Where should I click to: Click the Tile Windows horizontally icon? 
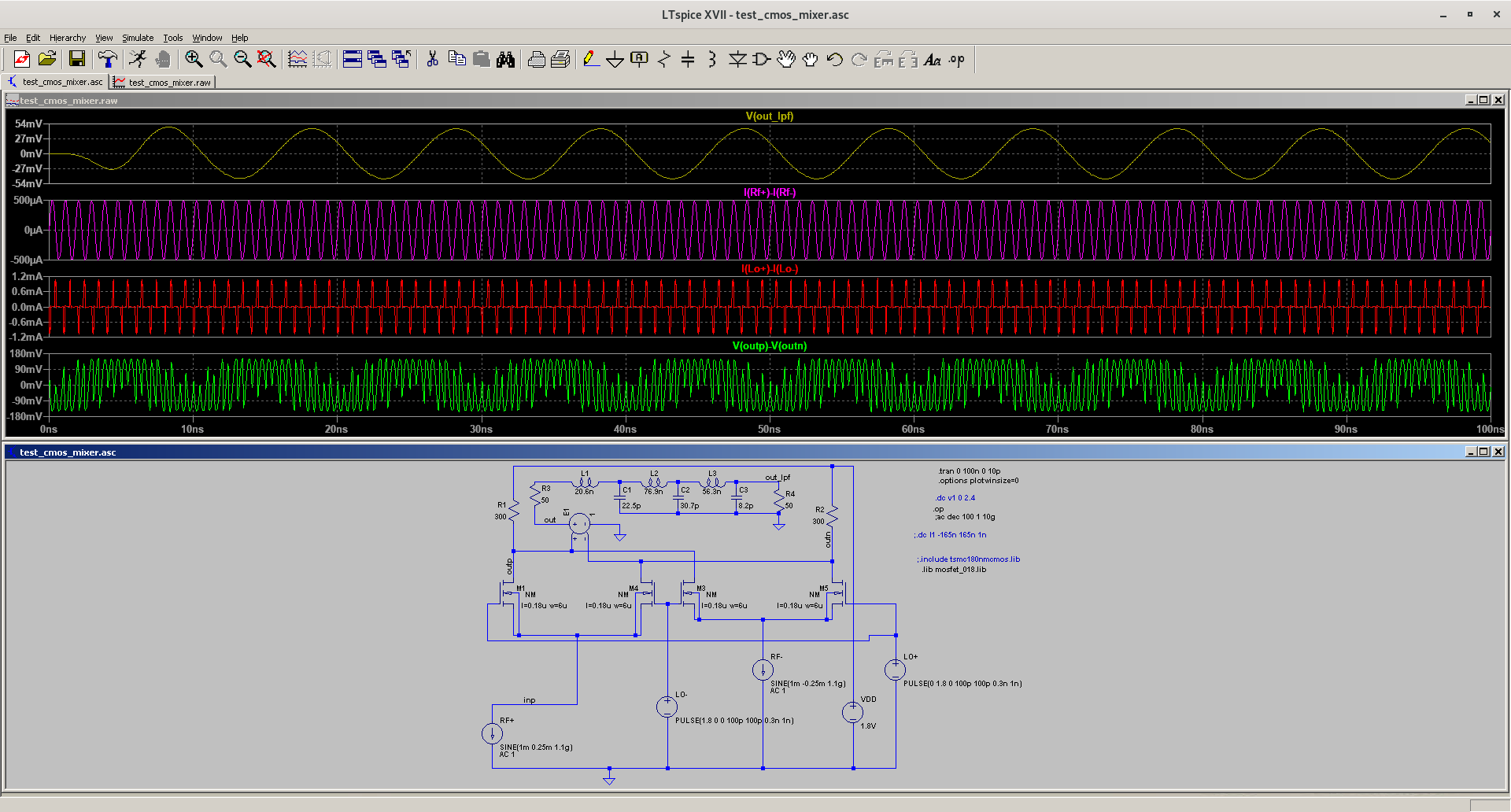(x=352, y=59)
